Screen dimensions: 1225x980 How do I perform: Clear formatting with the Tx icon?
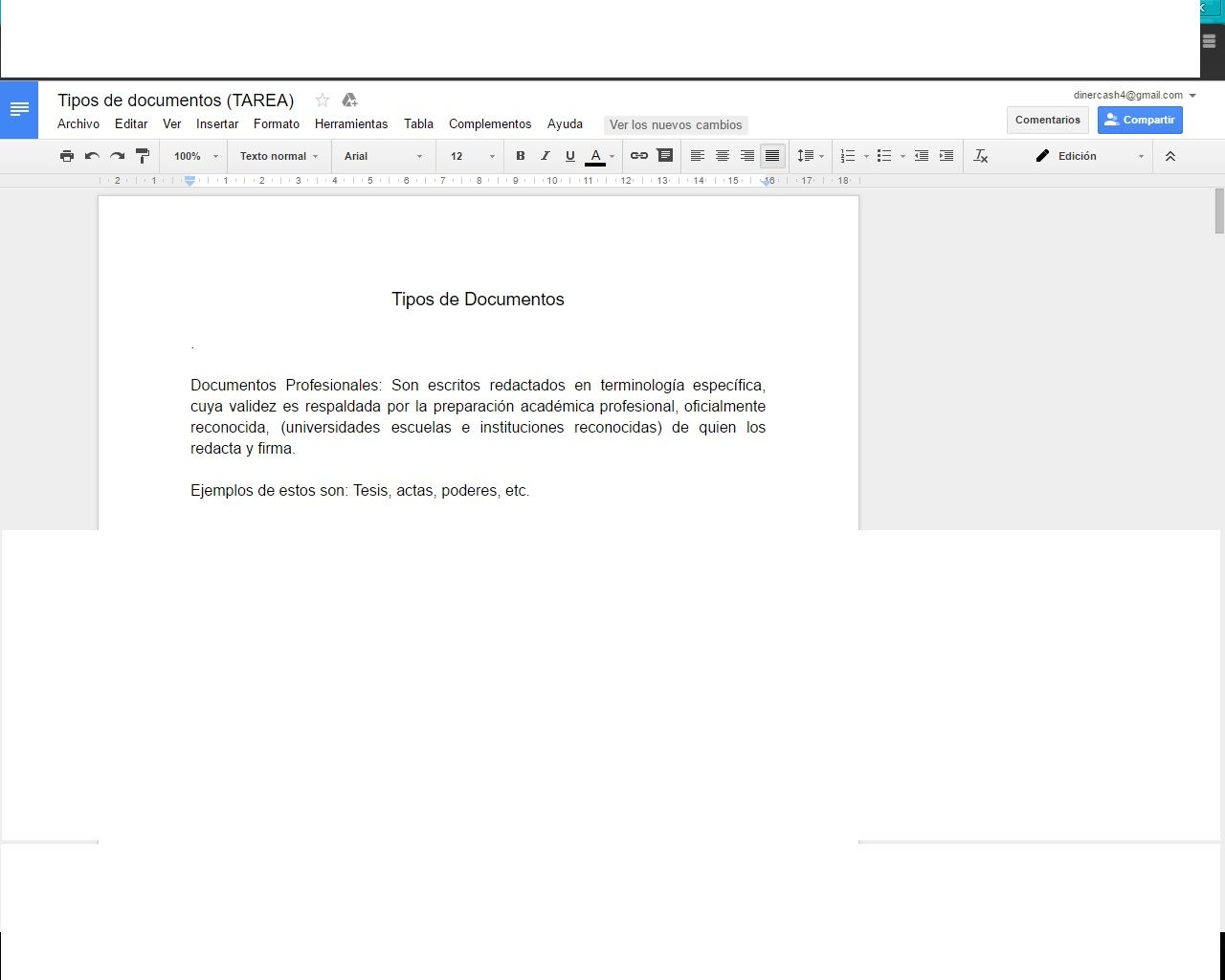[980, 156]
